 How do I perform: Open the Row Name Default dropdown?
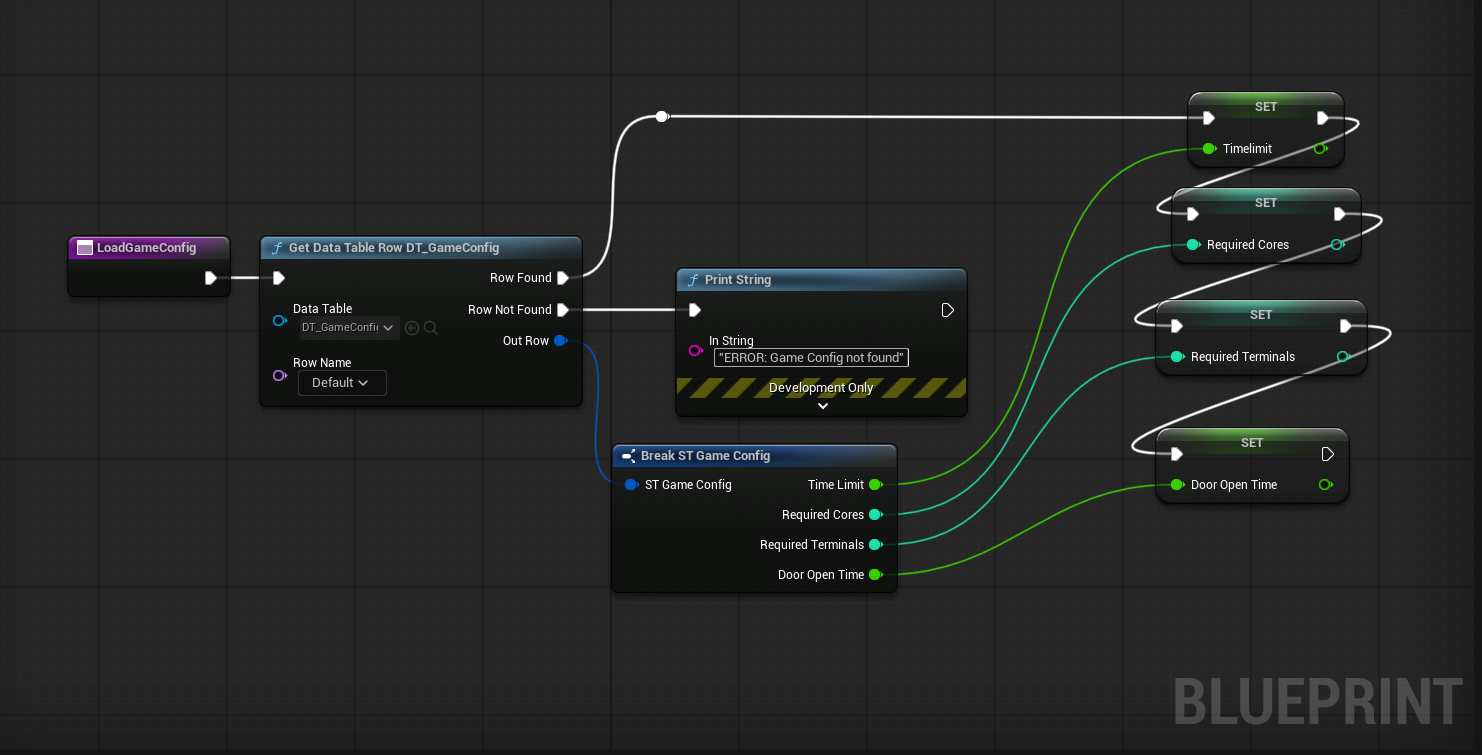(x=342, y=383)
